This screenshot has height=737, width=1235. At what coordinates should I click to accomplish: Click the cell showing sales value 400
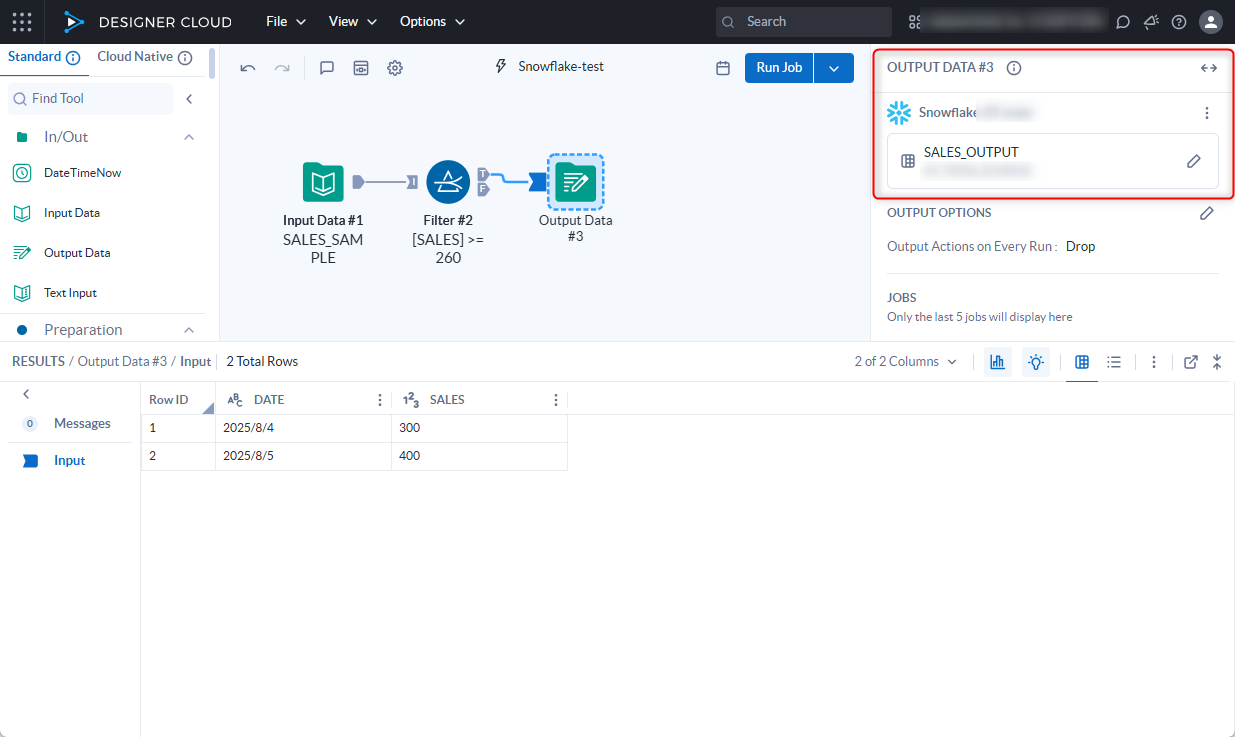[x=480, y=456]
